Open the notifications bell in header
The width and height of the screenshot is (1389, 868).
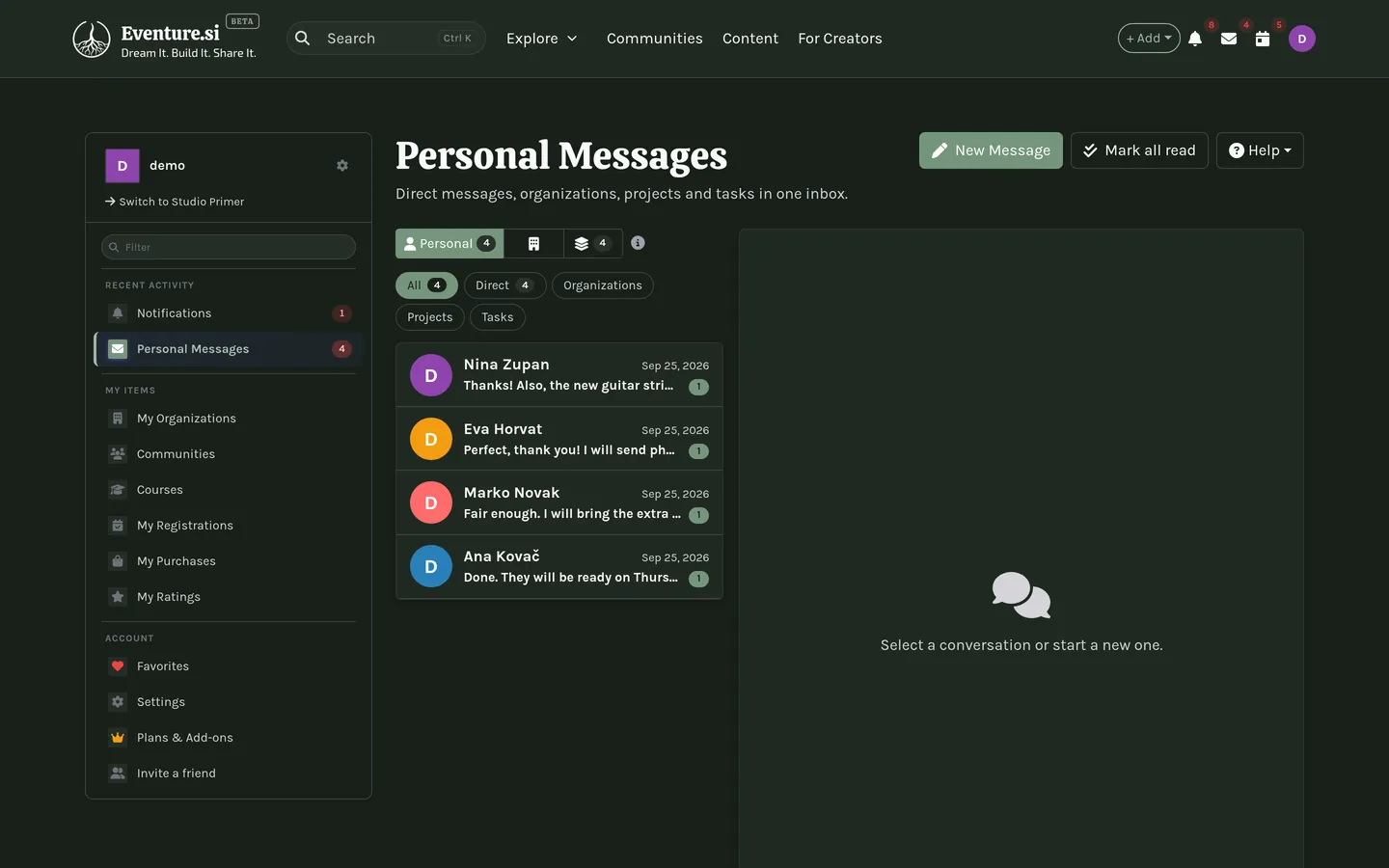point(1195,39)
